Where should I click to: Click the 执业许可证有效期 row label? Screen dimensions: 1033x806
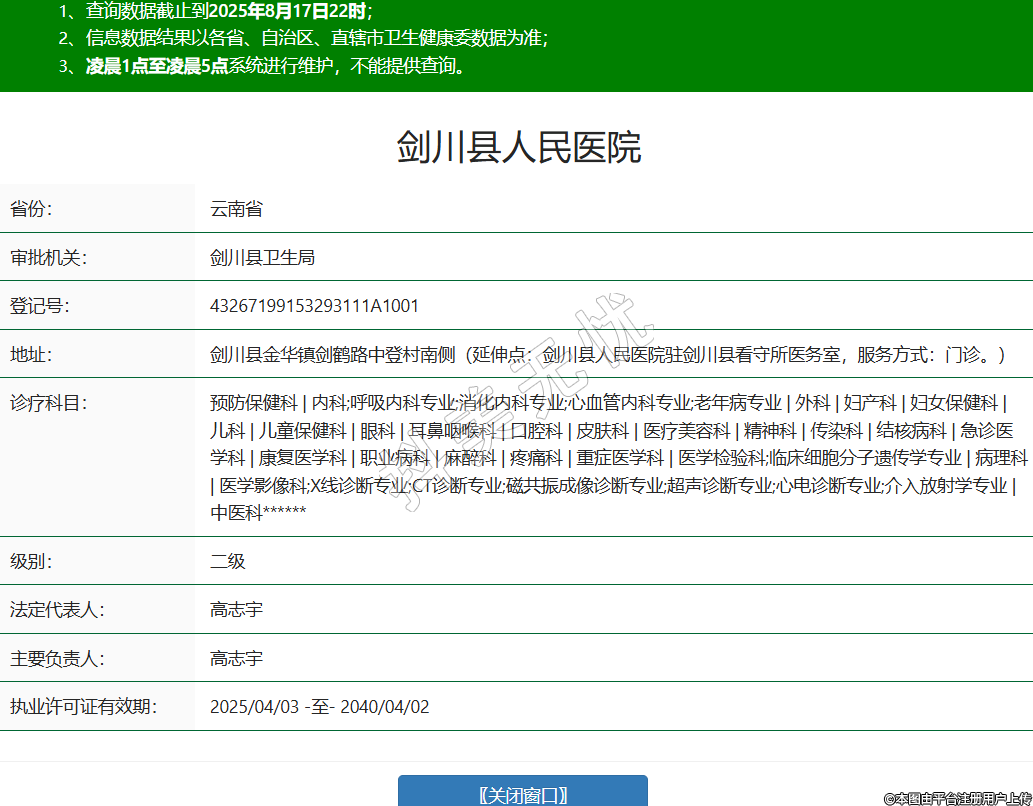[83, 707]
